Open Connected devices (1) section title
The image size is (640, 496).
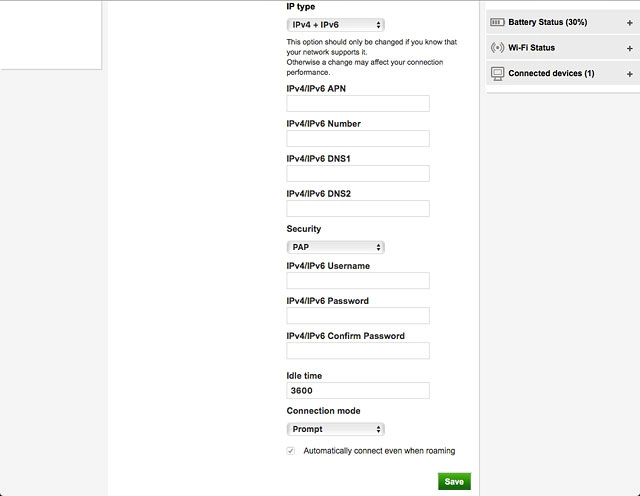(x=551, y=74)
